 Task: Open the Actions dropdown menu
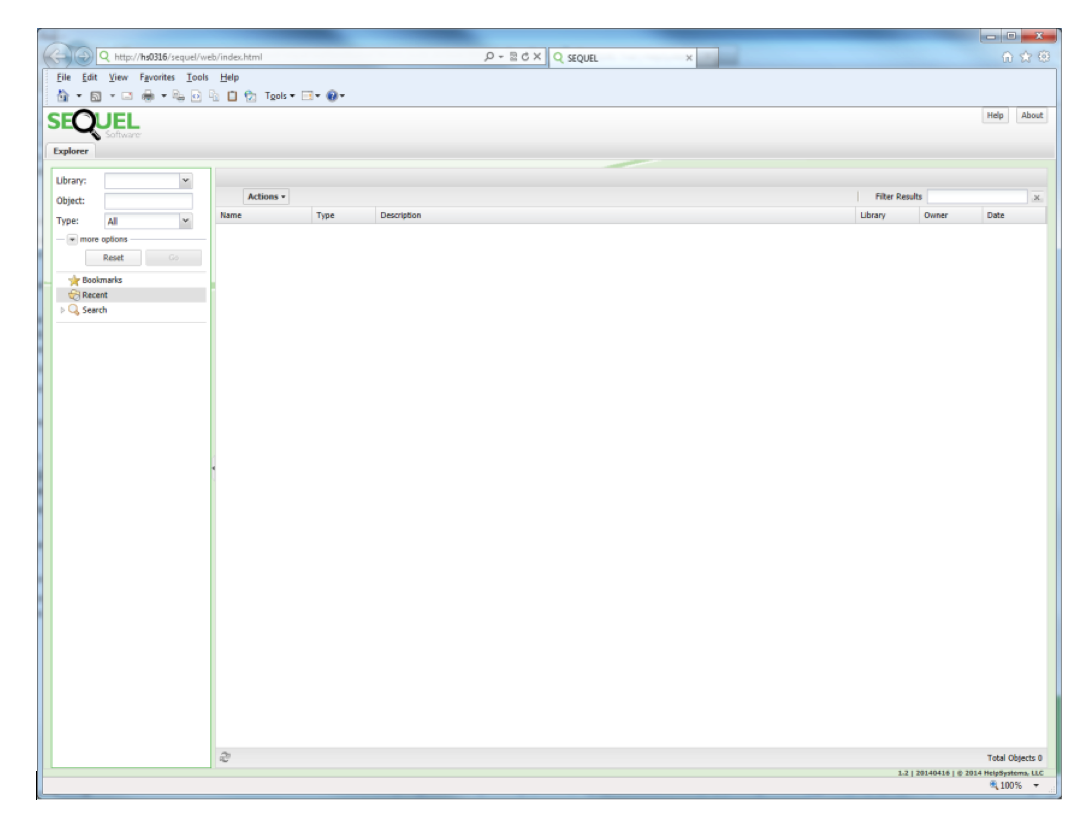point(266,197)
